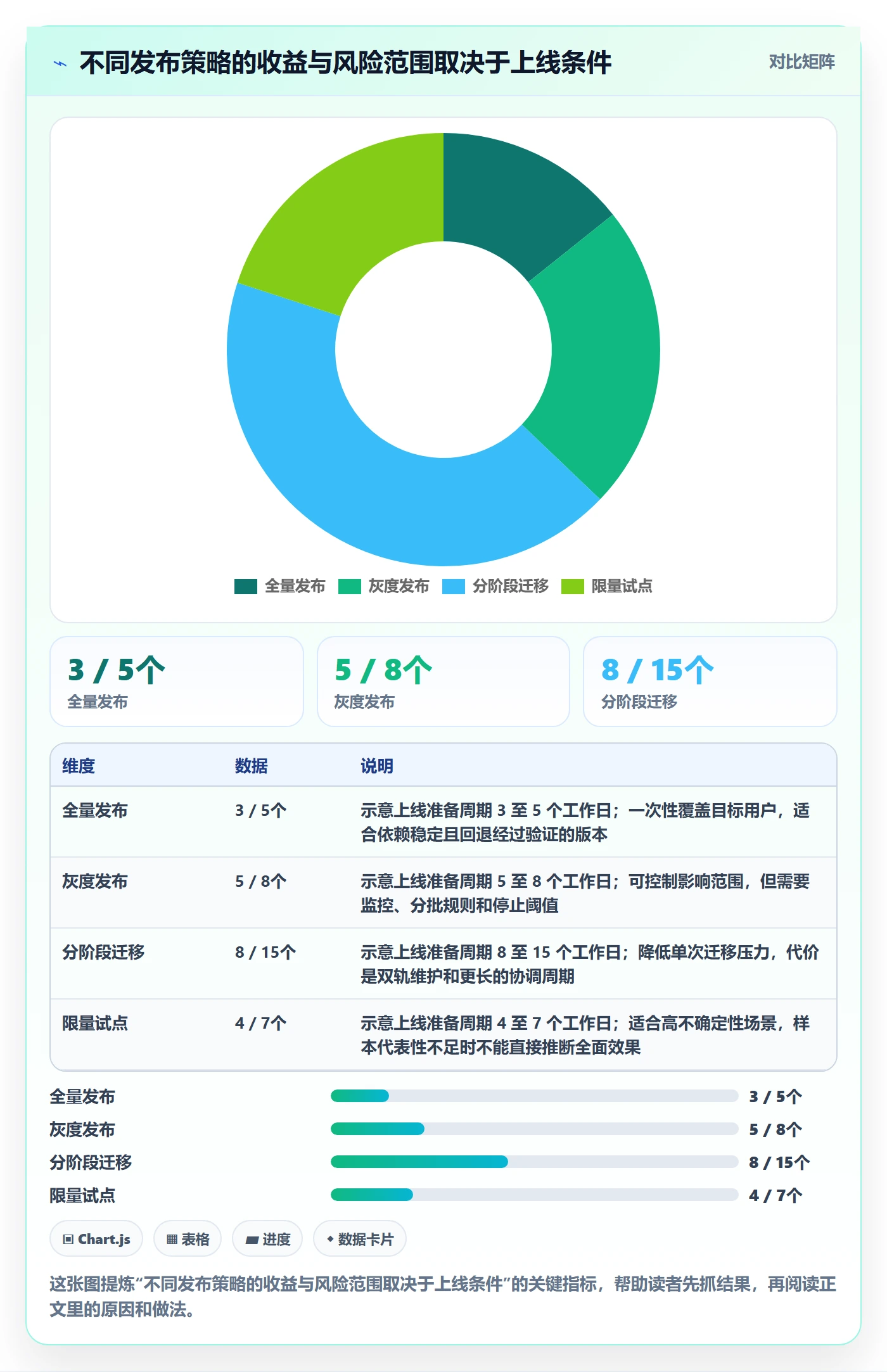Select the 5 / 8个 灰度发布 card
Viewport: 887px width, 1372px height.
443,682
